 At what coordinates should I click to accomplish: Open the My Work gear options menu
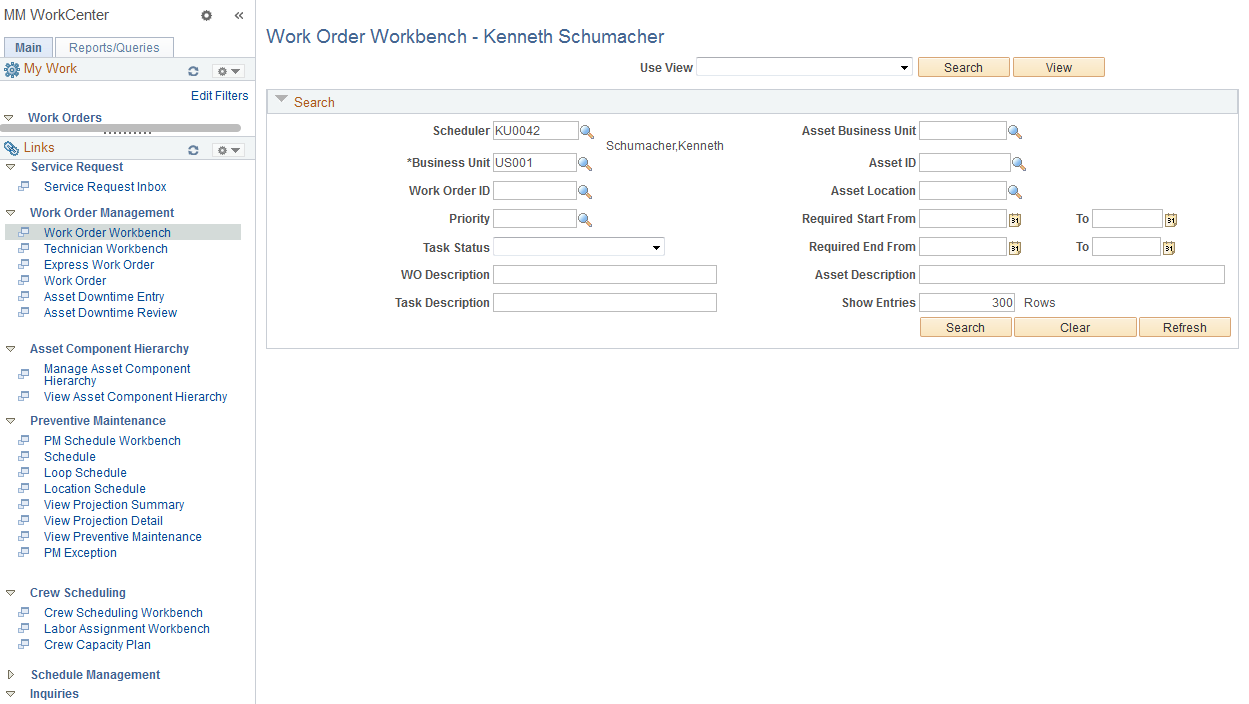(228, 71)
